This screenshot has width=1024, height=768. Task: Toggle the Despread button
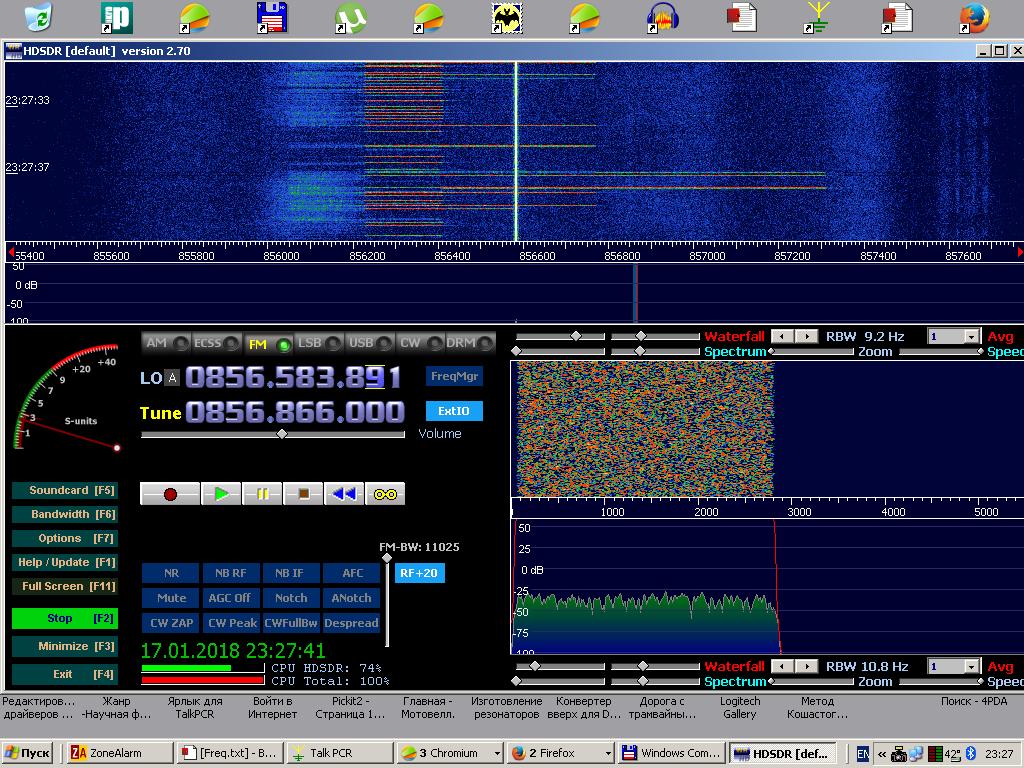pyautogui.click(x=351, y=622)
